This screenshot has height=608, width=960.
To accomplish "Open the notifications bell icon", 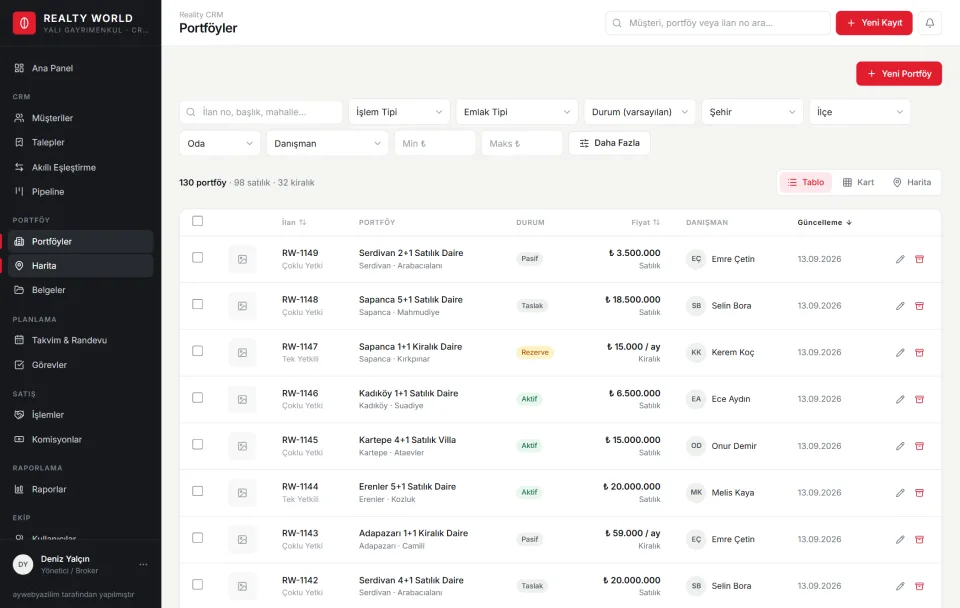I will tap(929, 23).
